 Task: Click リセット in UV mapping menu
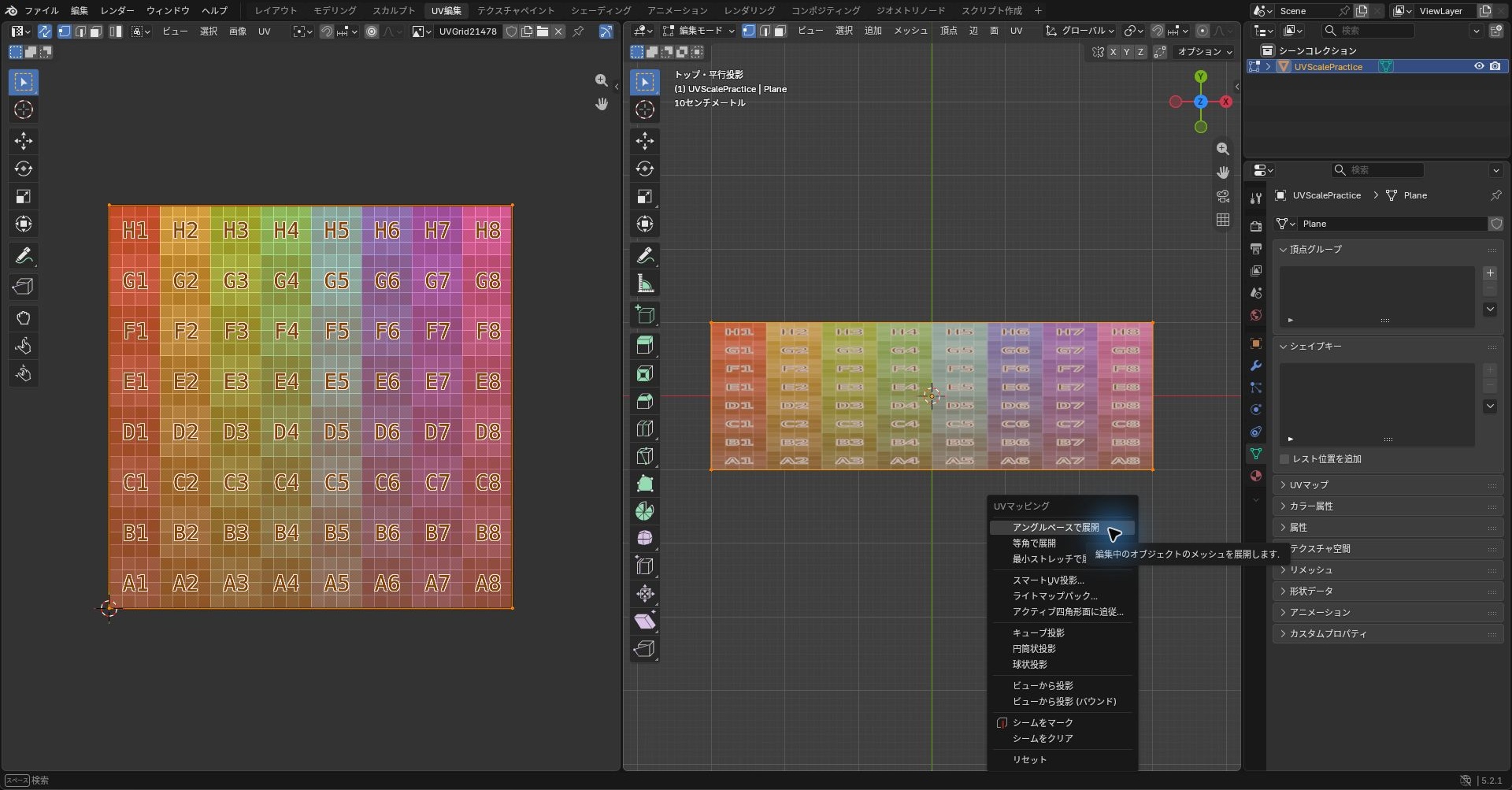tap(1062, 760)
